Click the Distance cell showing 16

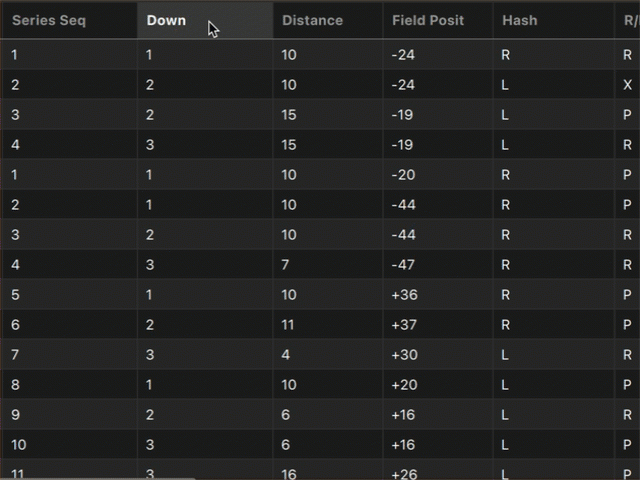click(x=290, y=474)
